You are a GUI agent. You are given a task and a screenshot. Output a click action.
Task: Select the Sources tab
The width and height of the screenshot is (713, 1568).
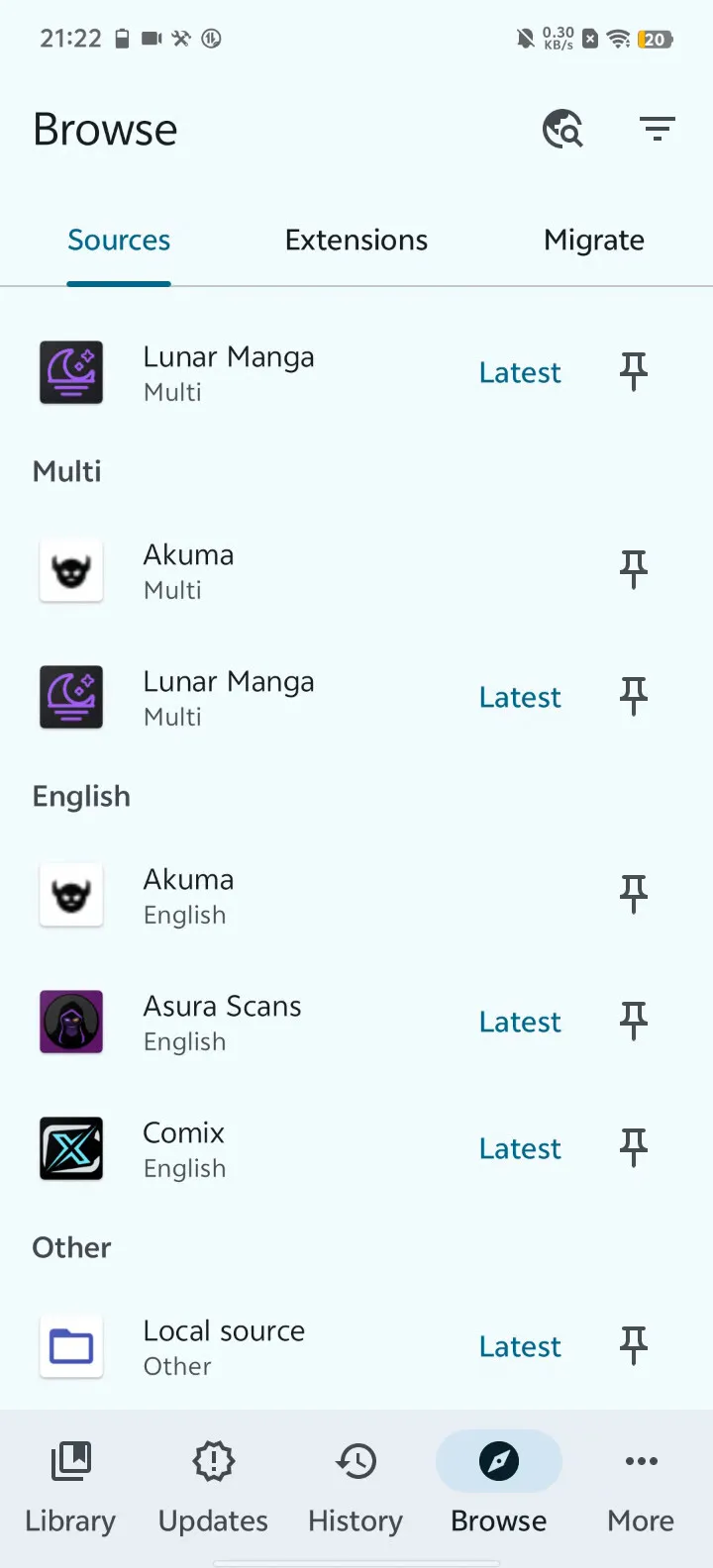pos(119,241)
